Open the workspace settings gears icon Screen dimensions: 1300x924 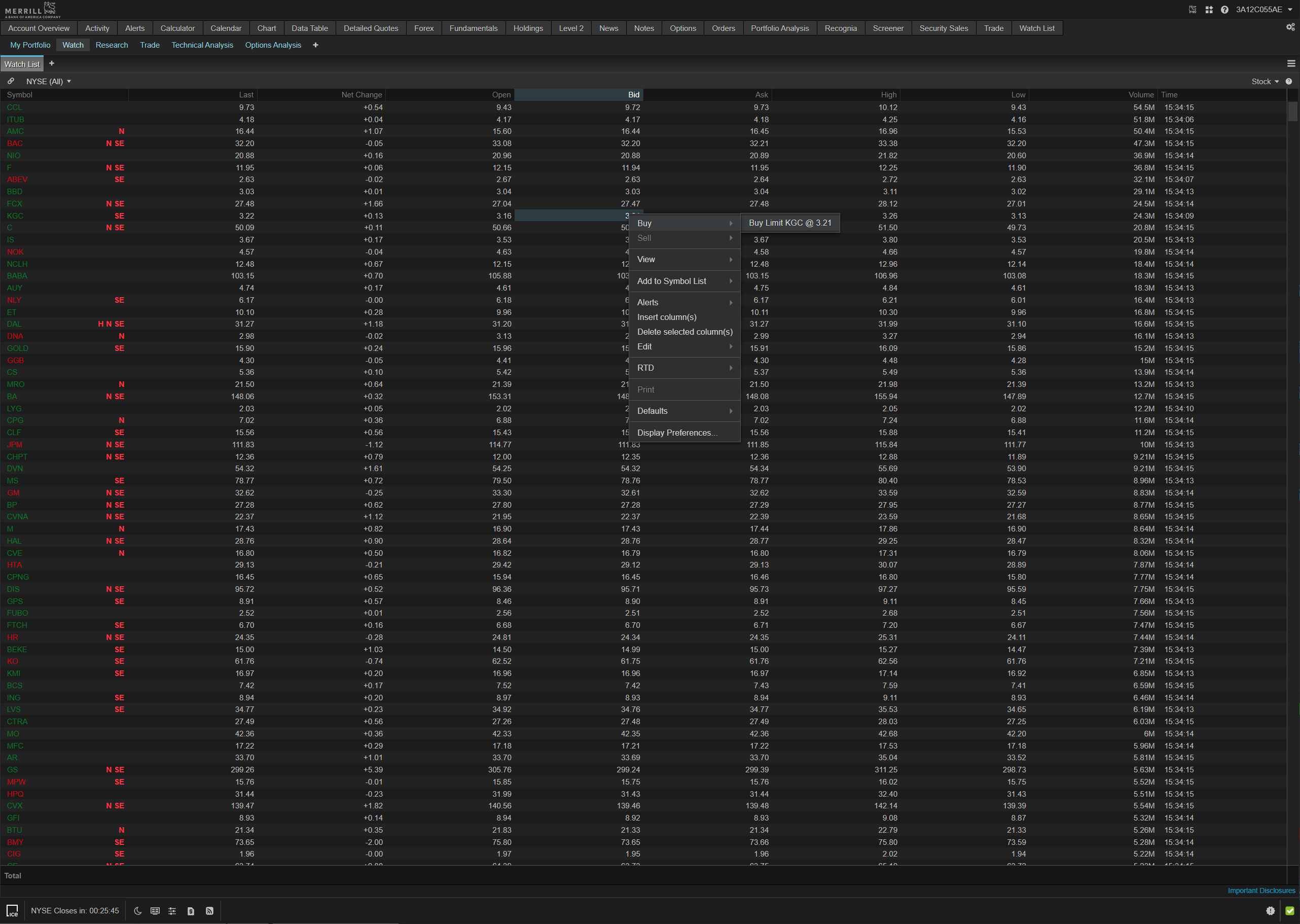coord(1290,27)
